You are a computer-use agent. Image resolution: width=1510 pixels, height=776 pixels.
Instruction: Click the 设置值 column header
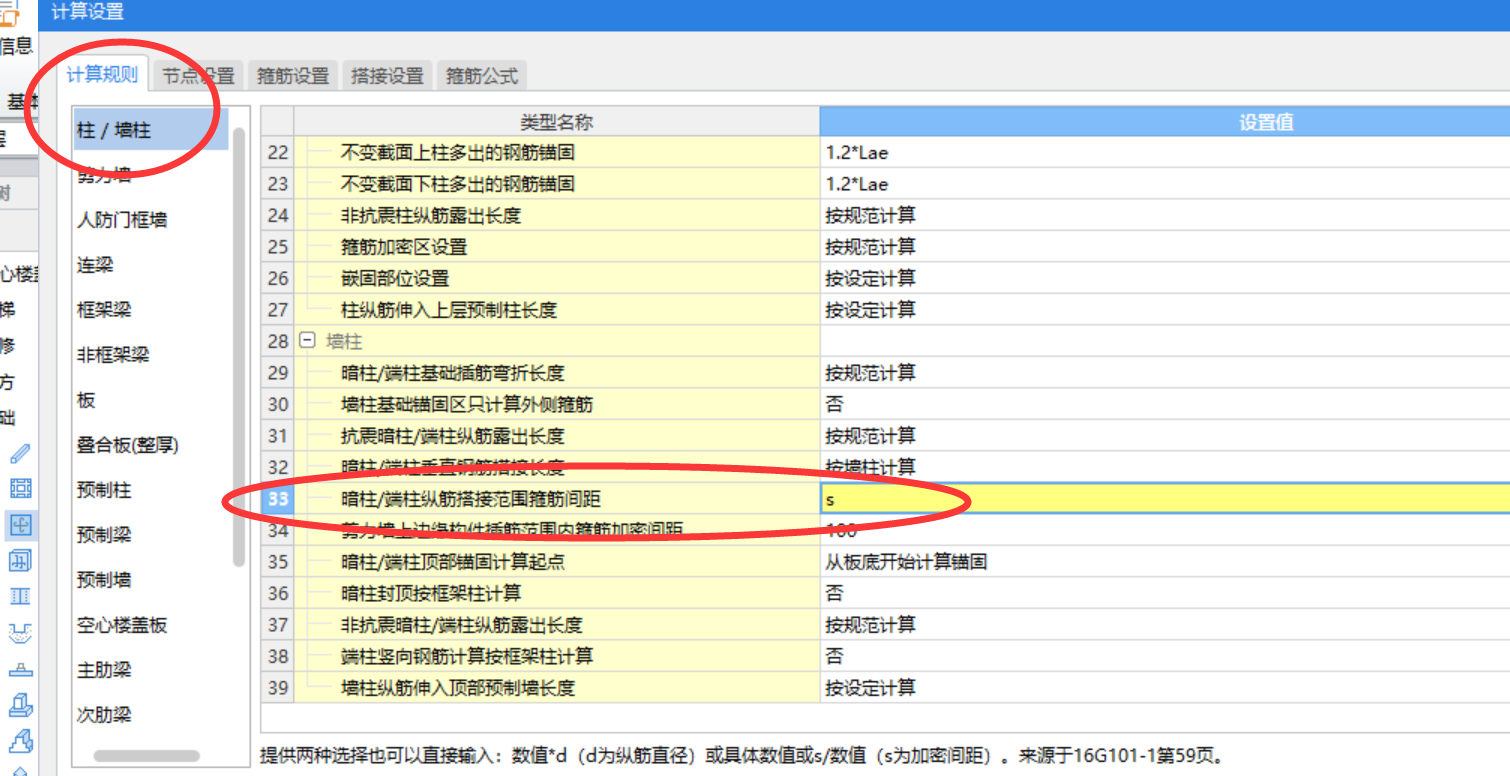[1165, 122]
